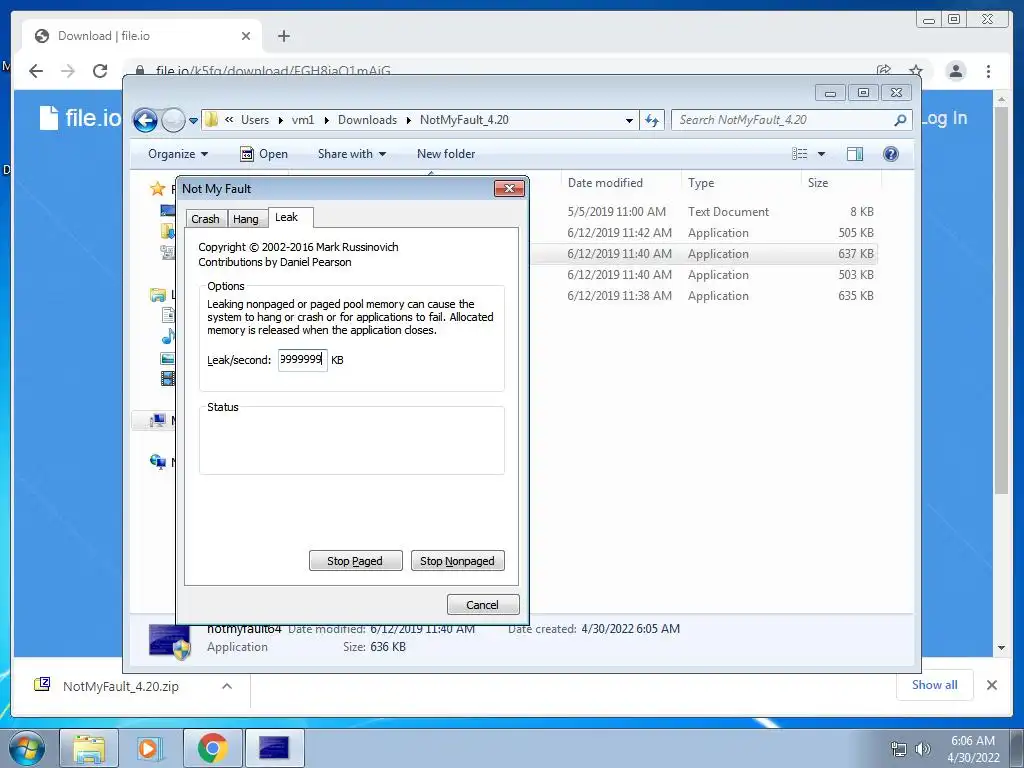Viewport: 1024px width, 768px height.
Task: Sort by Type column header
Action: (x=701, y=183)
